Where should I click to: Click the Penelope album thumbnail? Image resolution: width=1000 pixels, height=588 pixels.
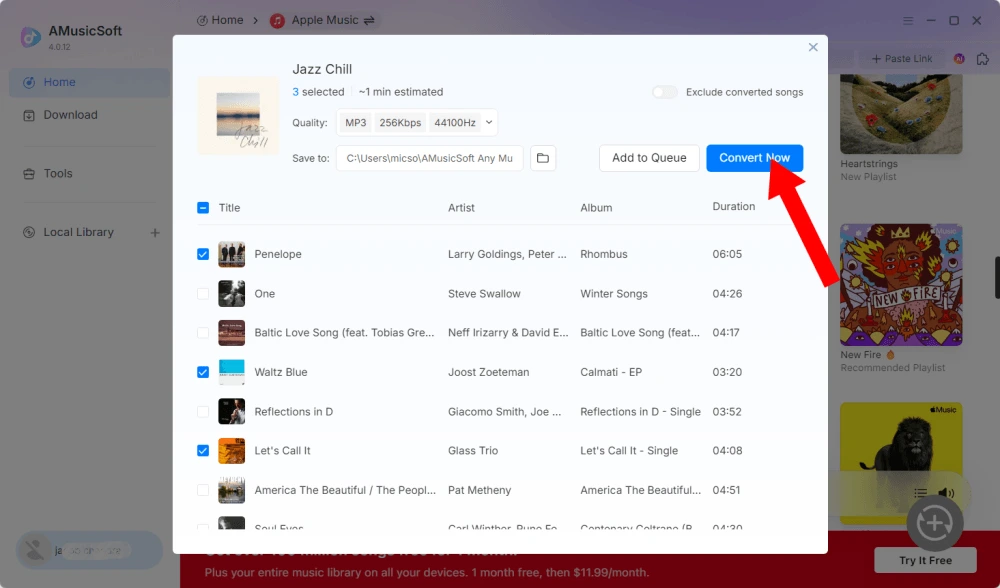tap(232, 254)
